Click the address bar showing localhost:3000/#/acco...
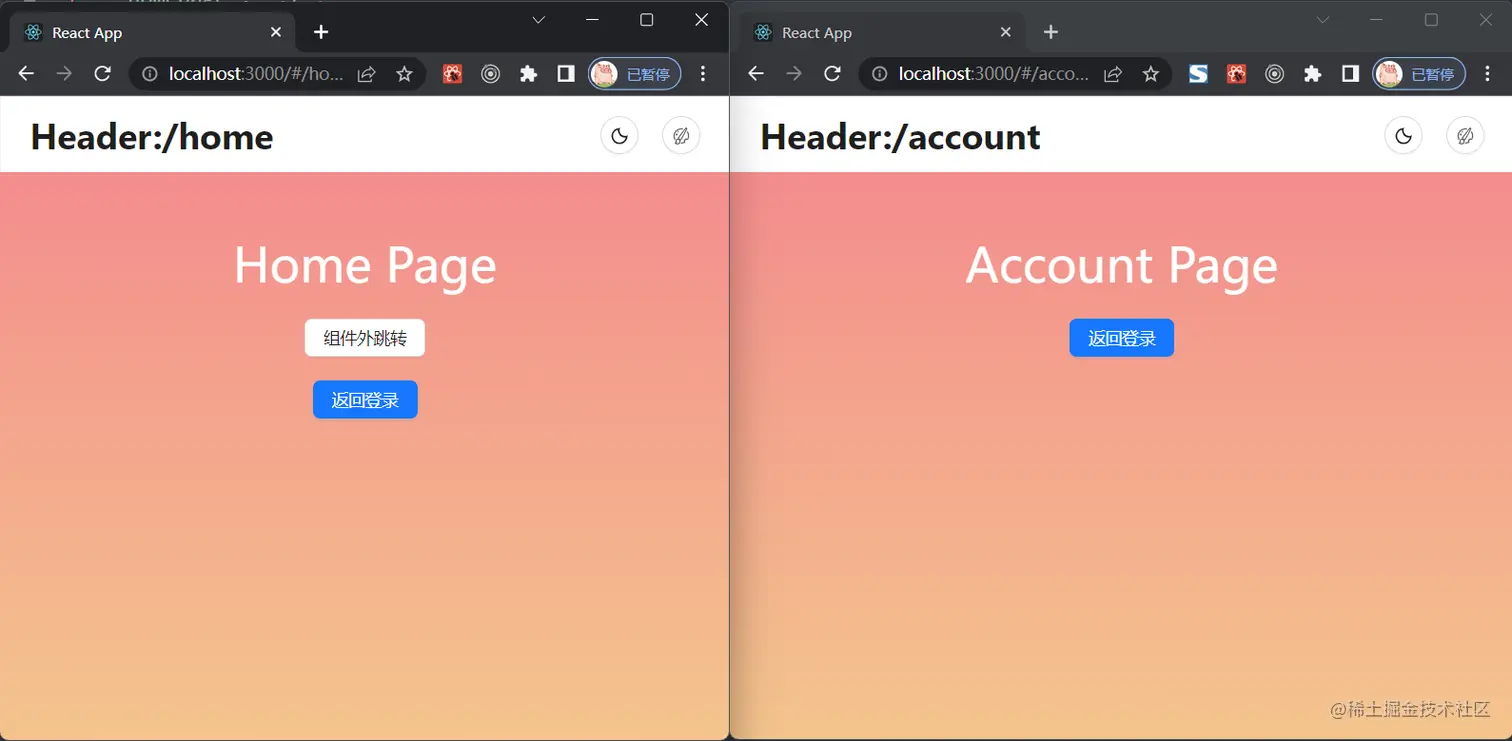The image size is (1512, 741). point(1015,74)
